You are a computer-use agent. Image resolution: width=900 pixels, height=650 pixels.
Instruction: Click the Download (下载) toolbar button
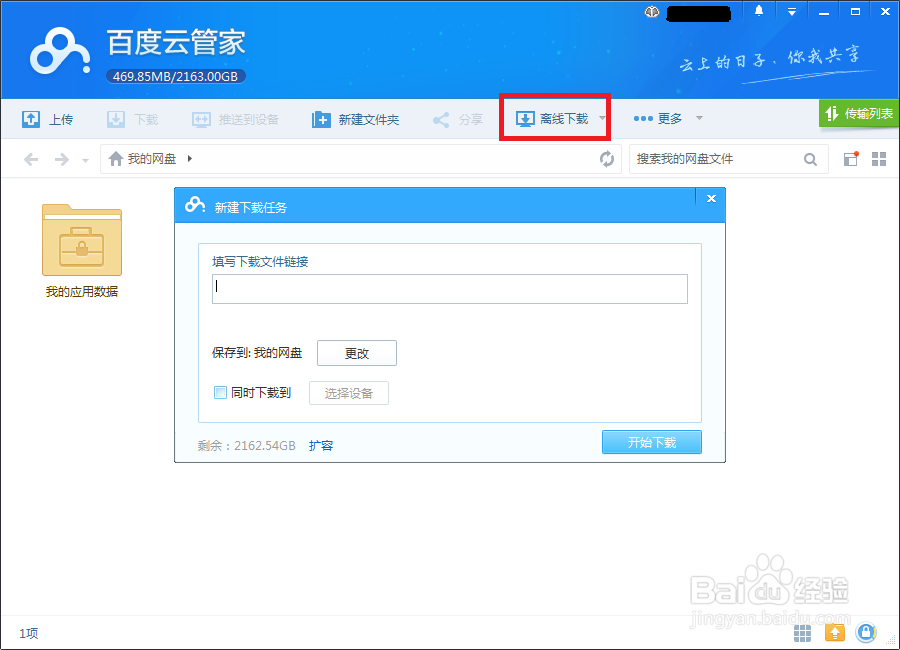point(133,119)
